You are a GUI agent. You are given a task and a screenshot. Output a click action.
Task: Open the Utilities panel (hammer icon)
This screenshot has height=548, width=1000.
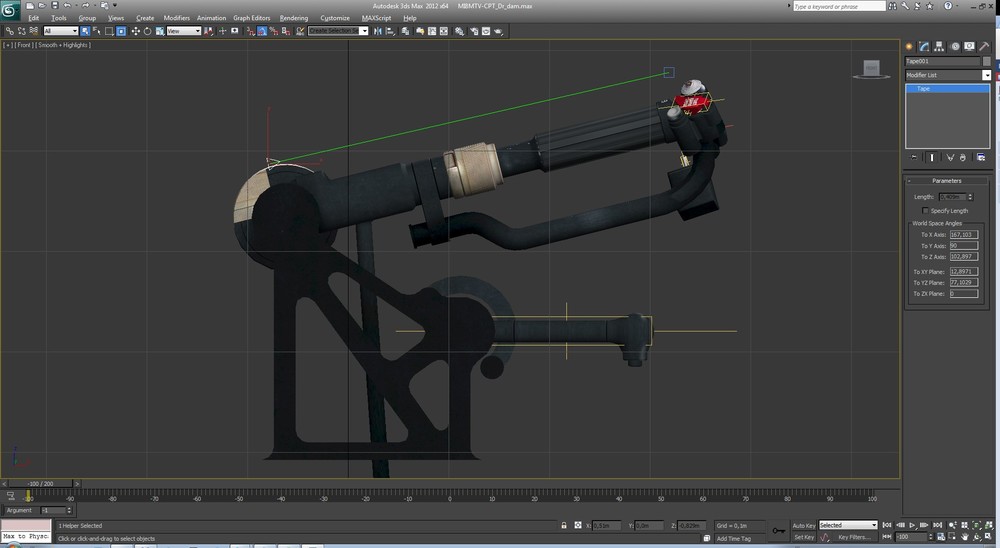coord(983,46)
